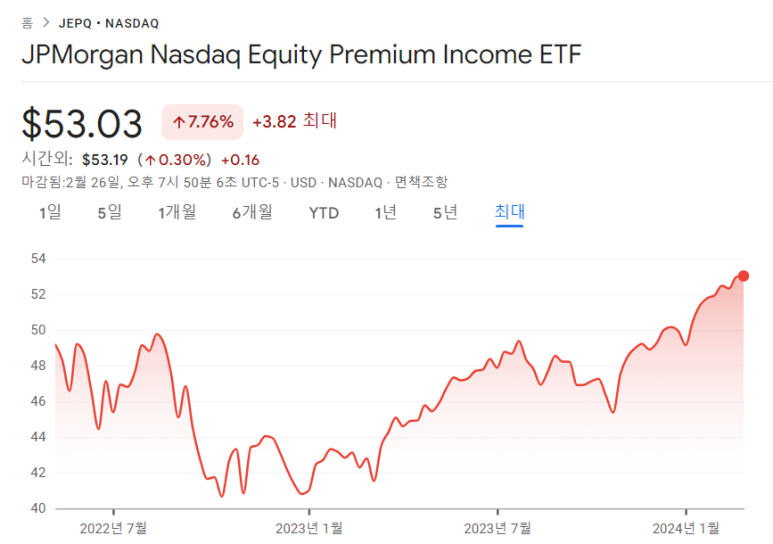Click the up arrow in 7.76% badge
This screenshot has width=773, height=544.
[x=178, y=122]
